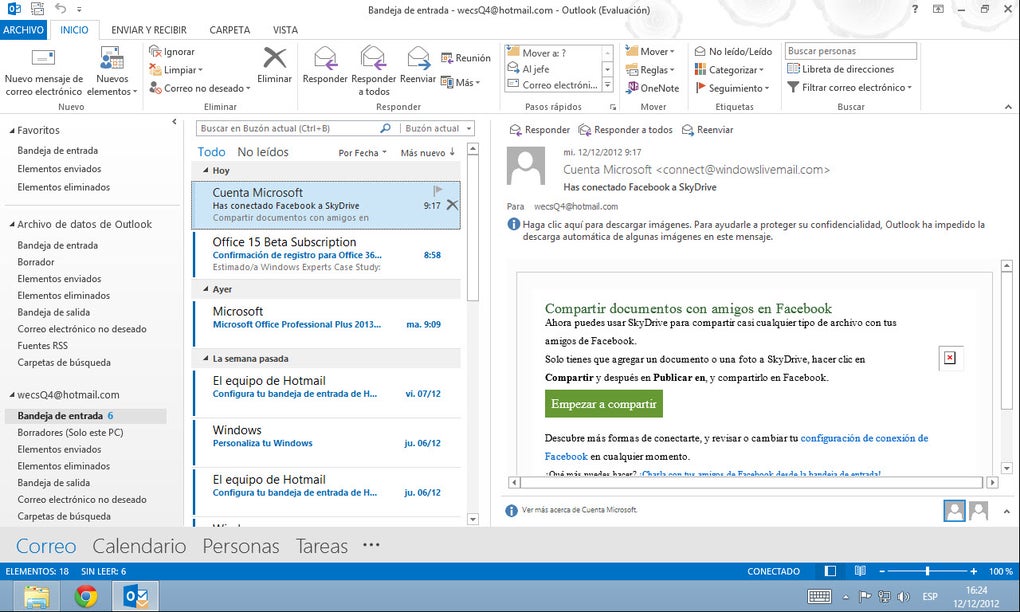The image size is (1020, 612).
Task: Go to Personas module
Action: pos(241,546)
